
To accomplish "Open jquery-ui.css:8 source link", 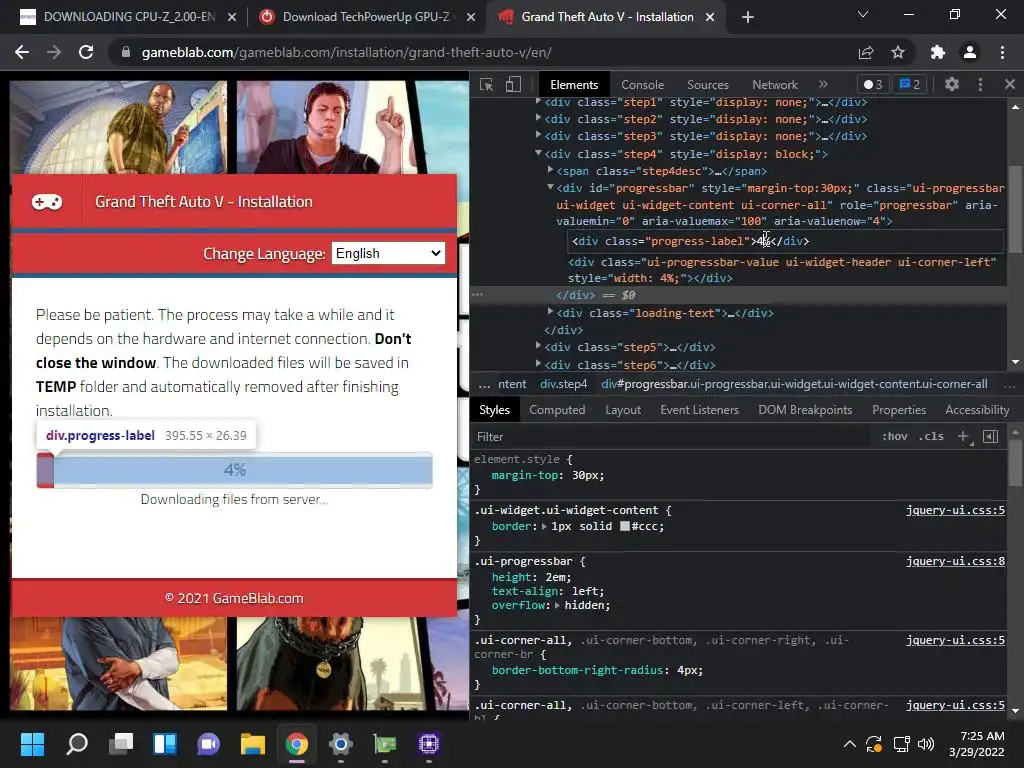I will (x=955, y=561).
